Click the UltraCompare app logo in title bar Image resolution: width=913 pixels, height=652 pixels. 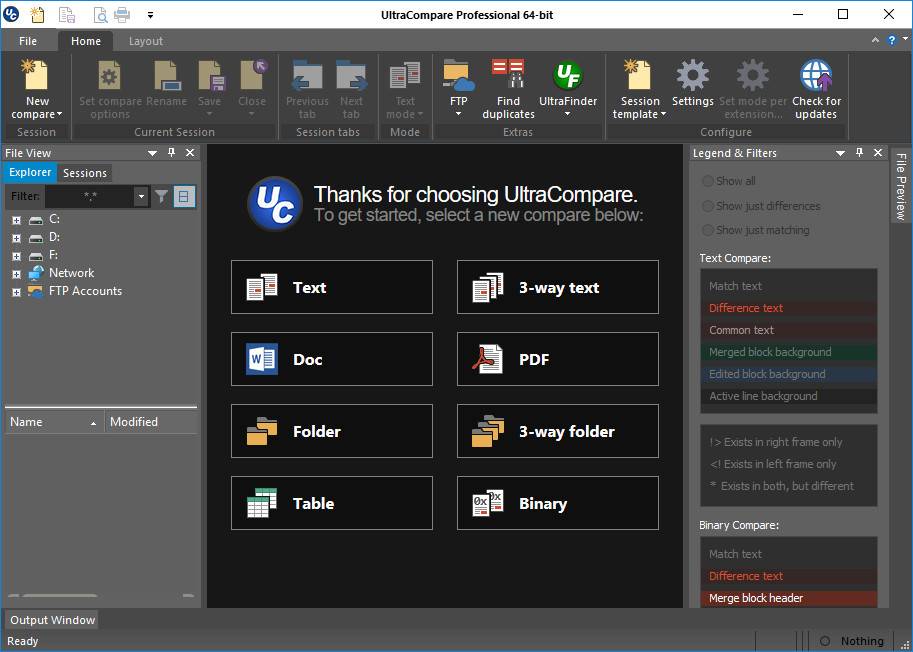tap(11, 15)
